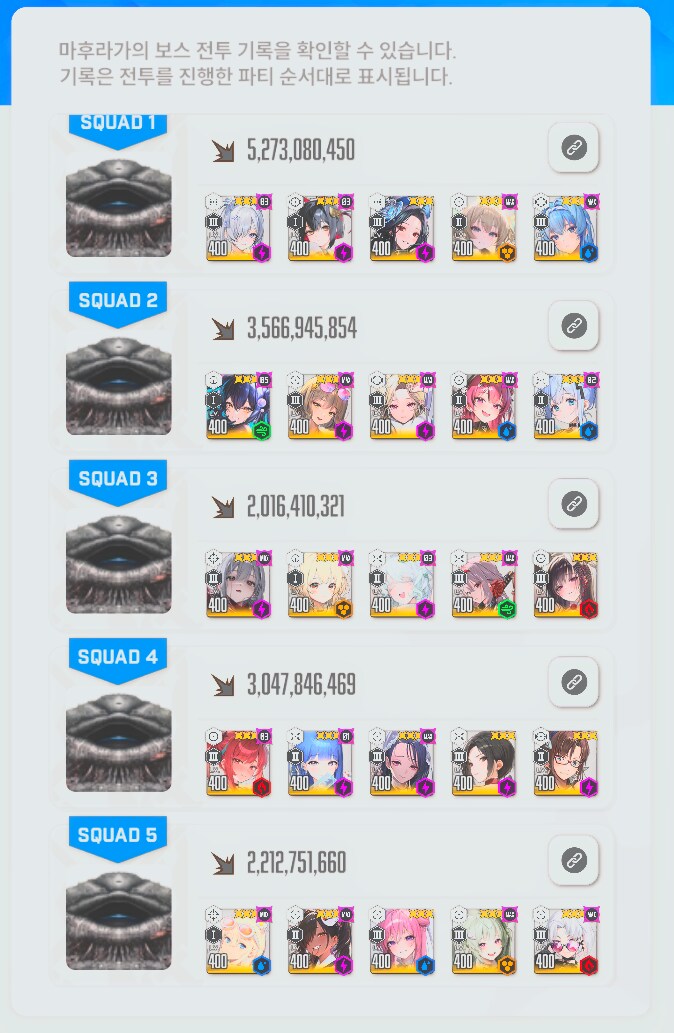Open Squad 2 first dark-haired wind character

point(239,406)
